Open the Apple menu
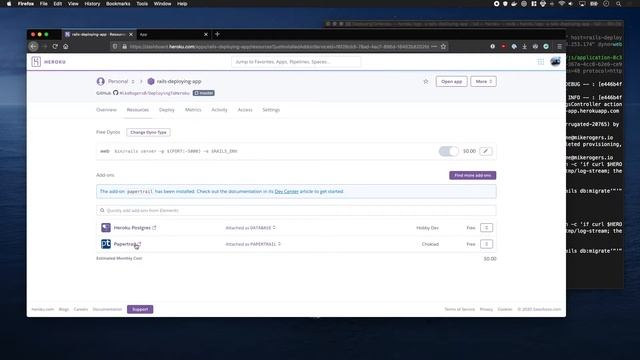The image size is (640, 360). (9, 4)
